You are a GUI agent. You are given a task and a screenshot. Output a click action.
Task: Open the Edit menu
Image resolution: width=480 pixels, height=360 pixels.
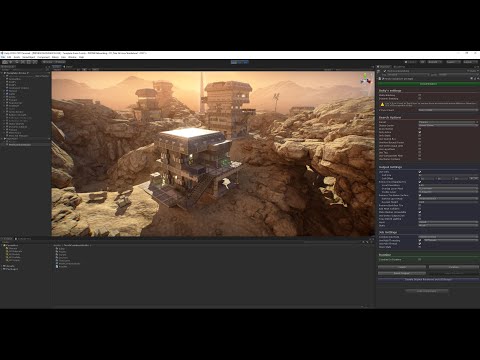click(9, 57)
